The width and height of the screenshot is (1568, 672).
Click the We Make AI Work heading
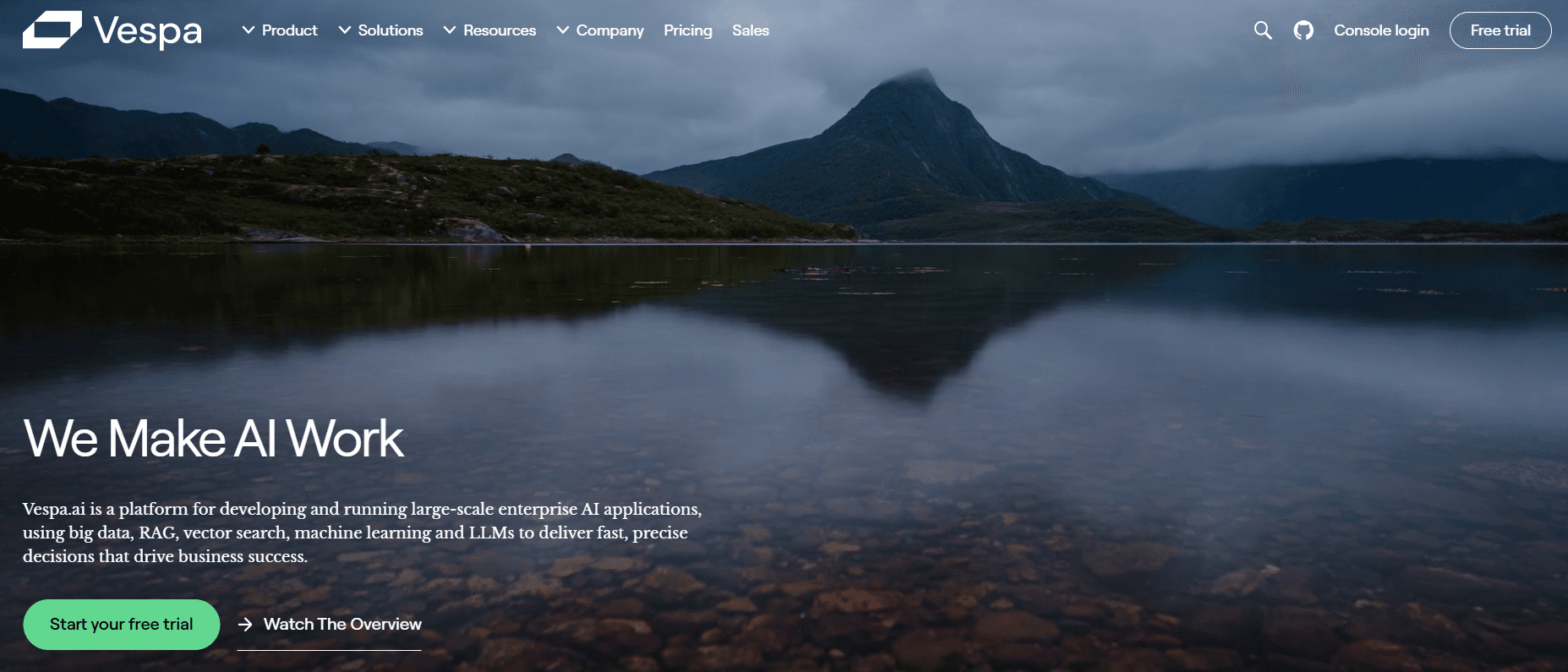(x=214, y=439)
